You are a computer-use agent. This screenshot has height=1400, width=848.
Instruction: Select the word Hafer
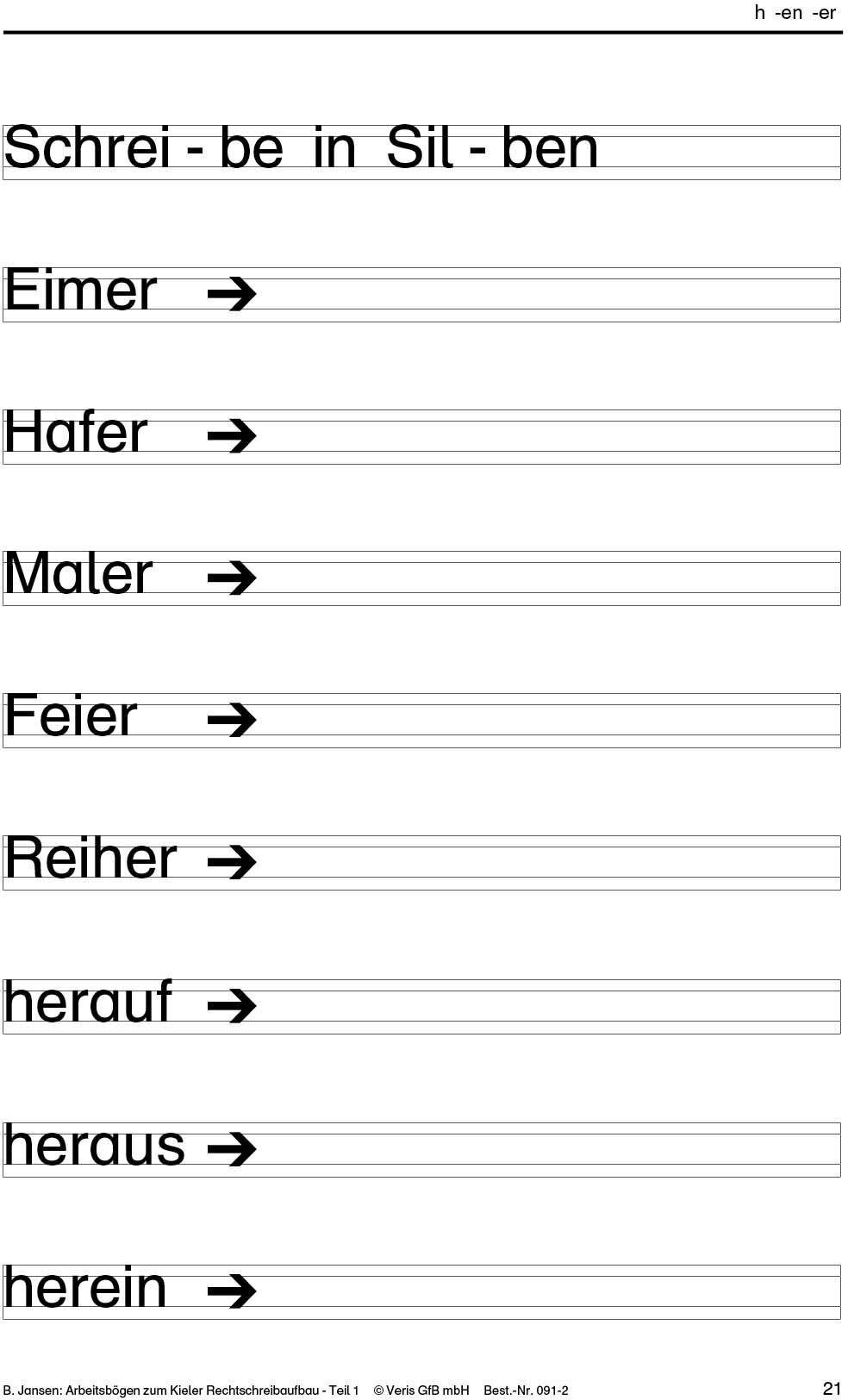(x=76, y=432)
